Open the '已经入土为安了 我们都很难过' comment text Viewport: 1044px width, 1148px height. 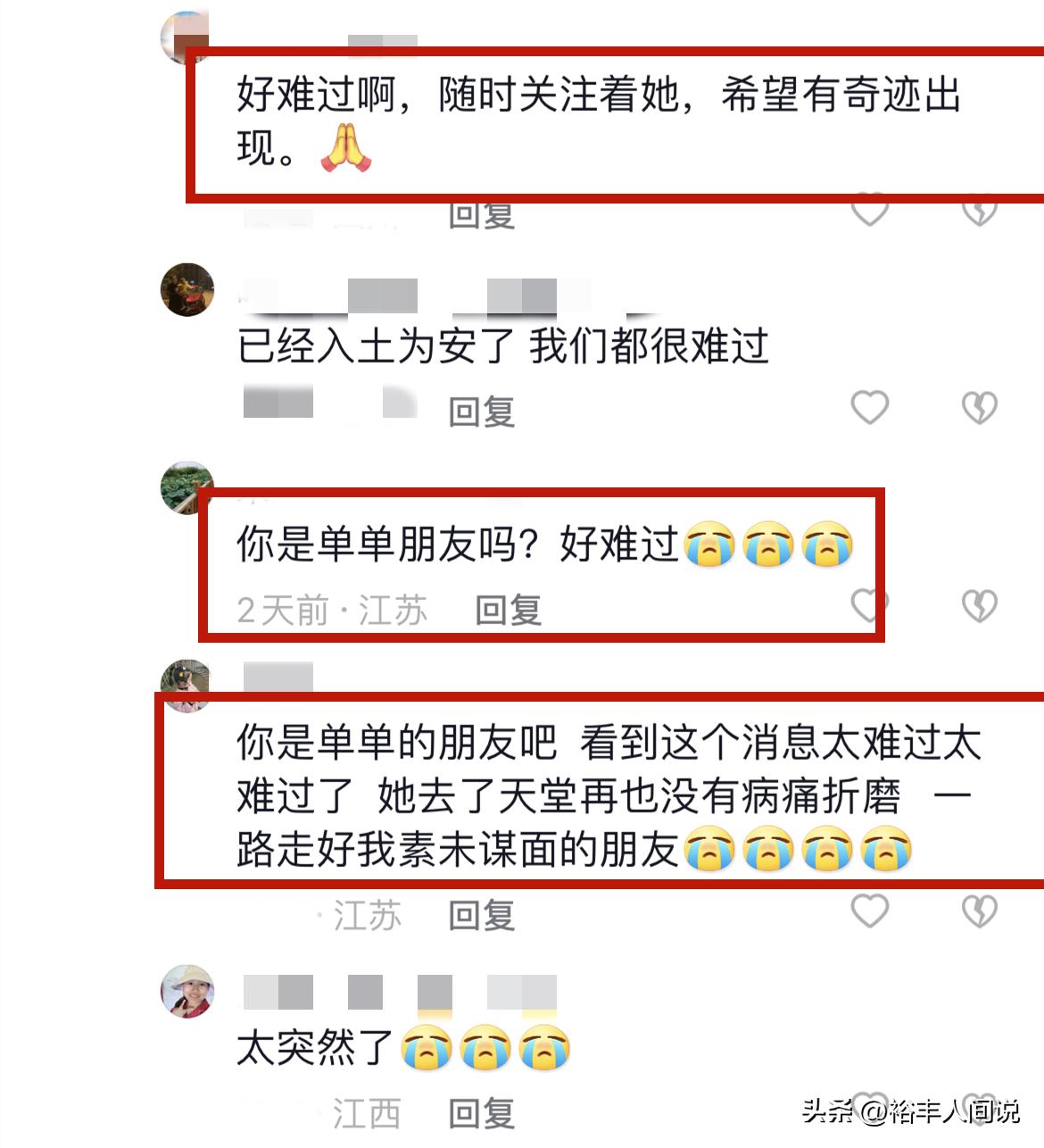pos(502,345)
